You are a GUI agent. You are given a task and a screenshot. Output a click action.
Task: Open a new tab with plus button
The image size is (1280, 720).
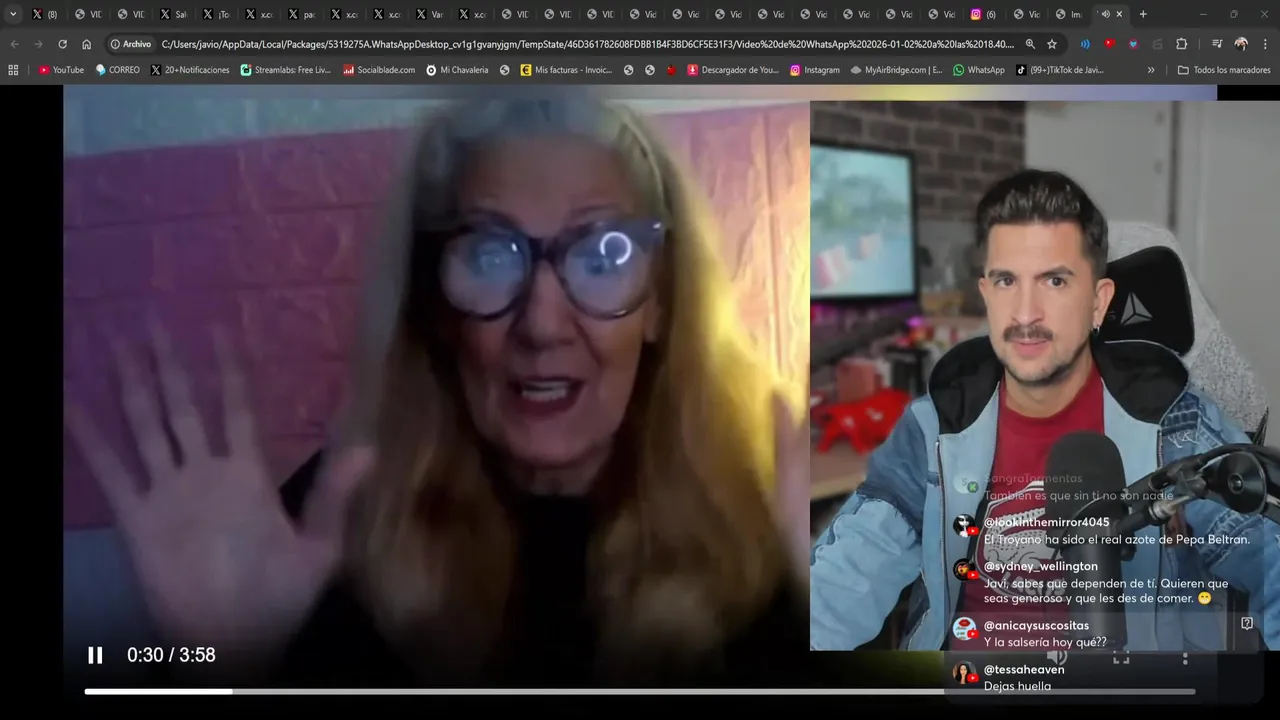pos(1143,14)
